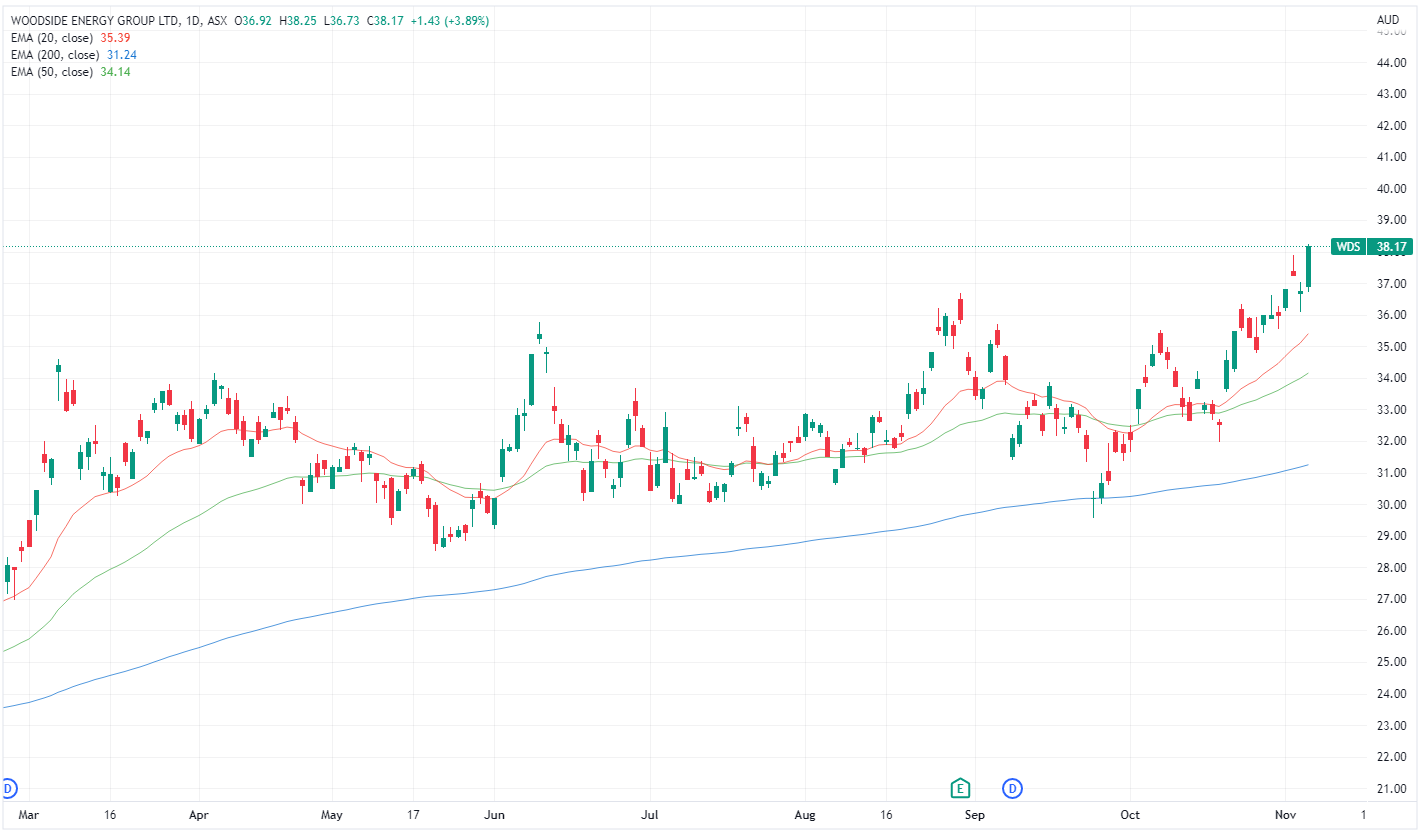Click the 42.00 price axis label
This screenshot has width=1421, height=833.
click(x=1392, y=126)
